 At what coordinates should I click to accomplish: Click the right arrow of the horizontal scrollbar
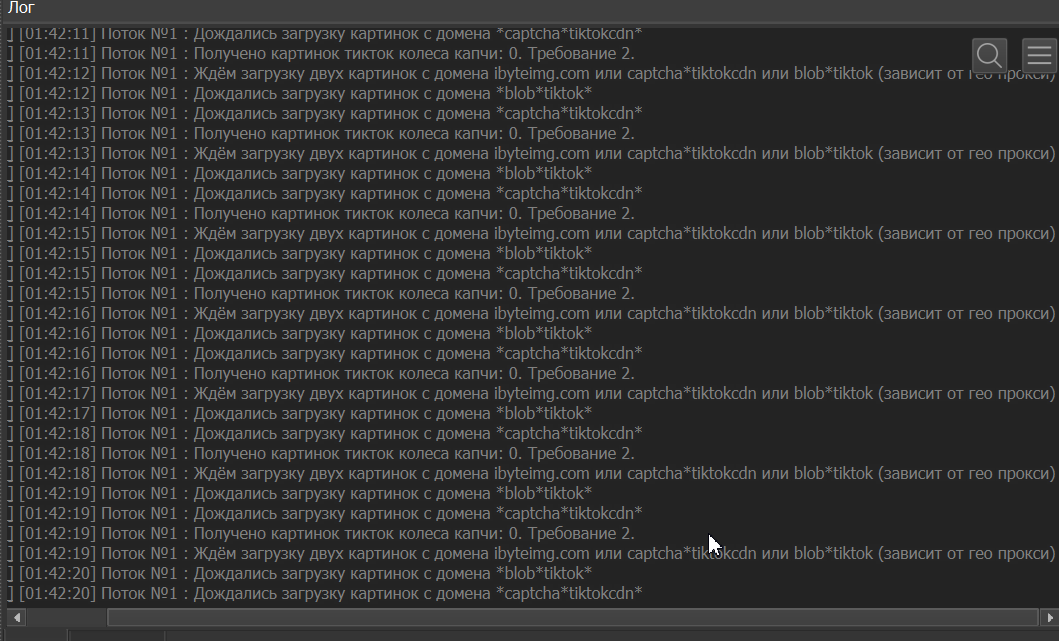[1049, 618]
